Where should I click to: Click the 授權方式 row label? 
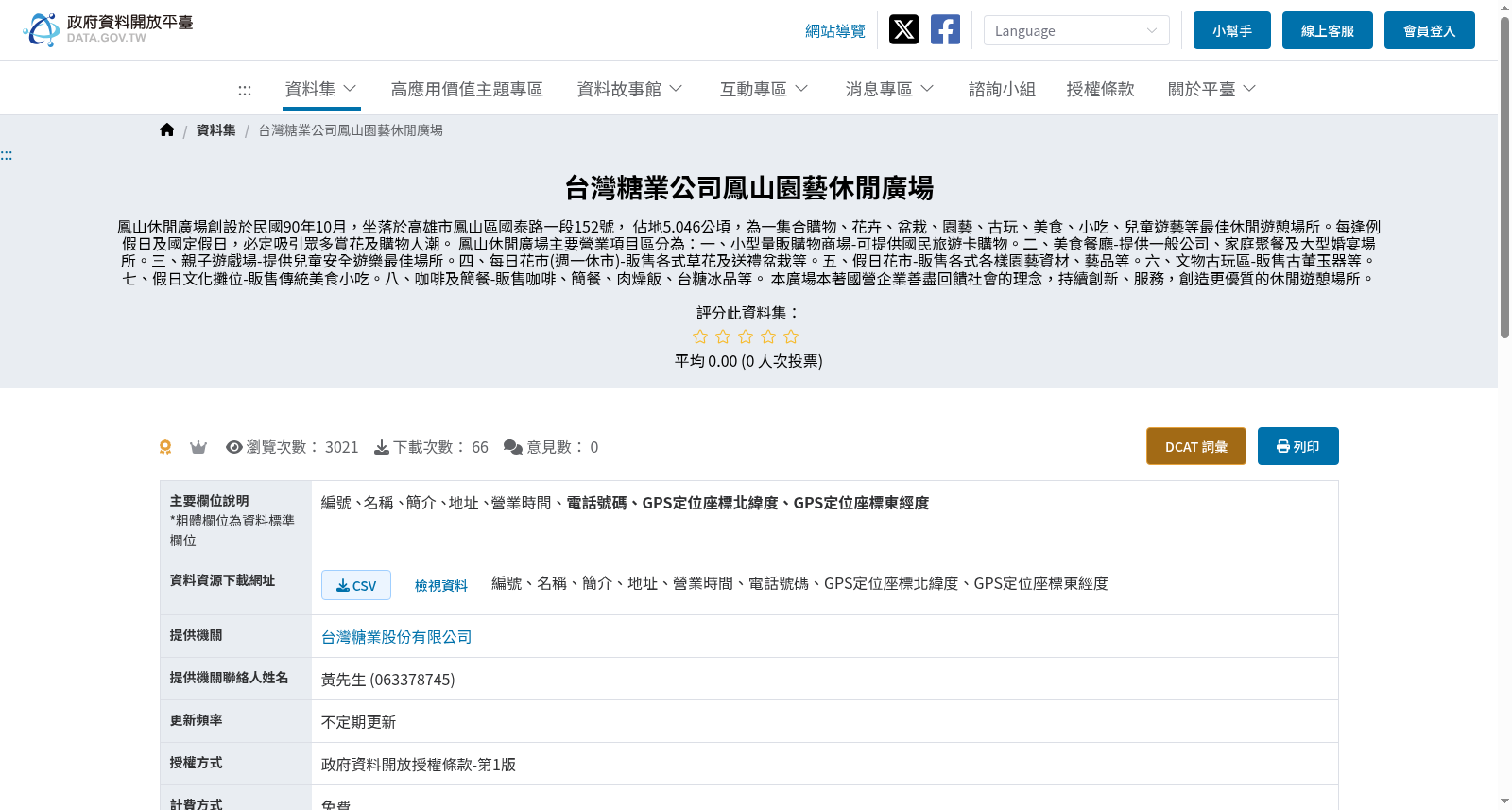coord(197,763)
